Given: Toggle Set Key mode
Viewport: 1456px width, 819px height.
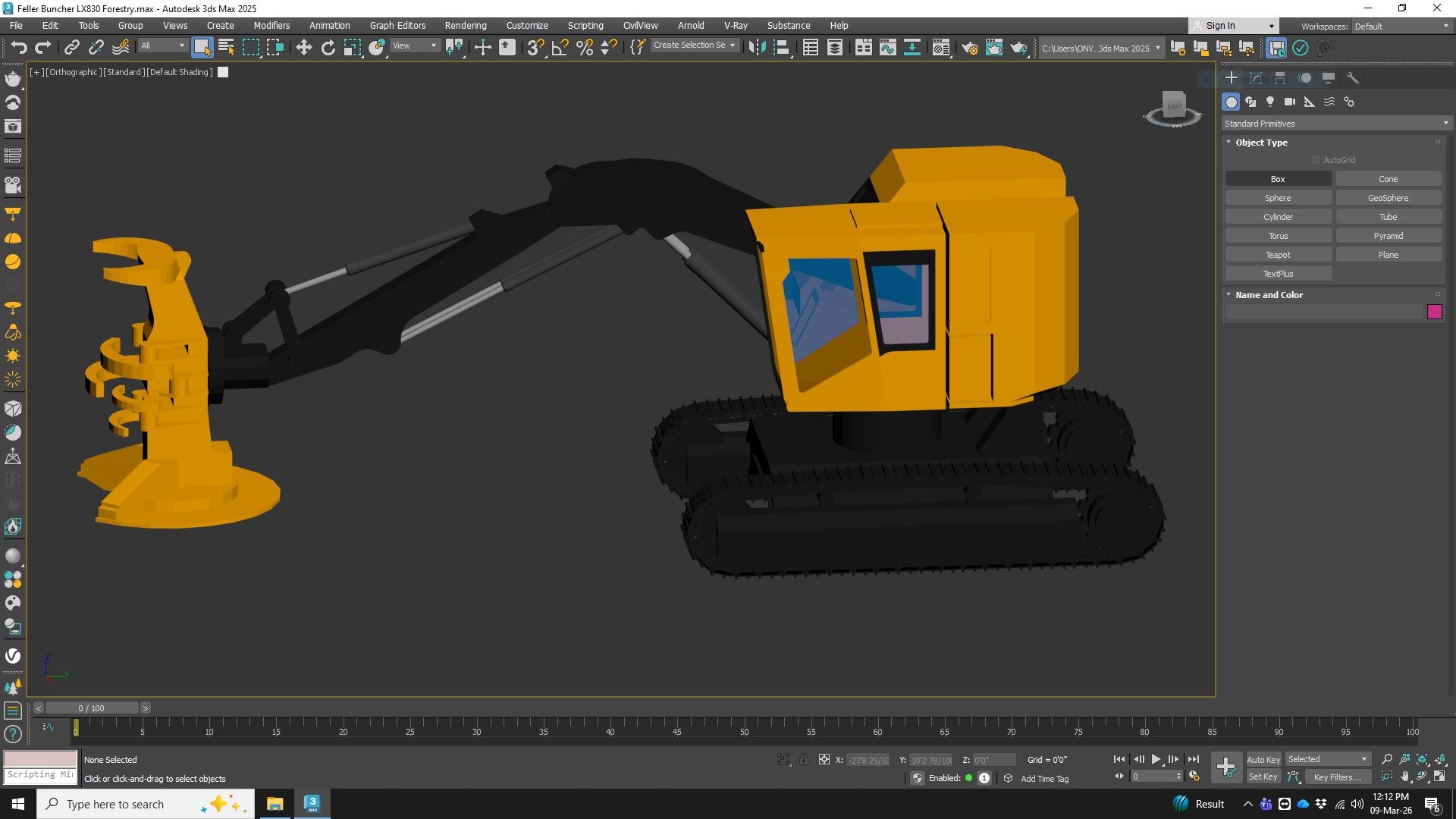Looking at the screenshot, I should tap(1263, 777).
